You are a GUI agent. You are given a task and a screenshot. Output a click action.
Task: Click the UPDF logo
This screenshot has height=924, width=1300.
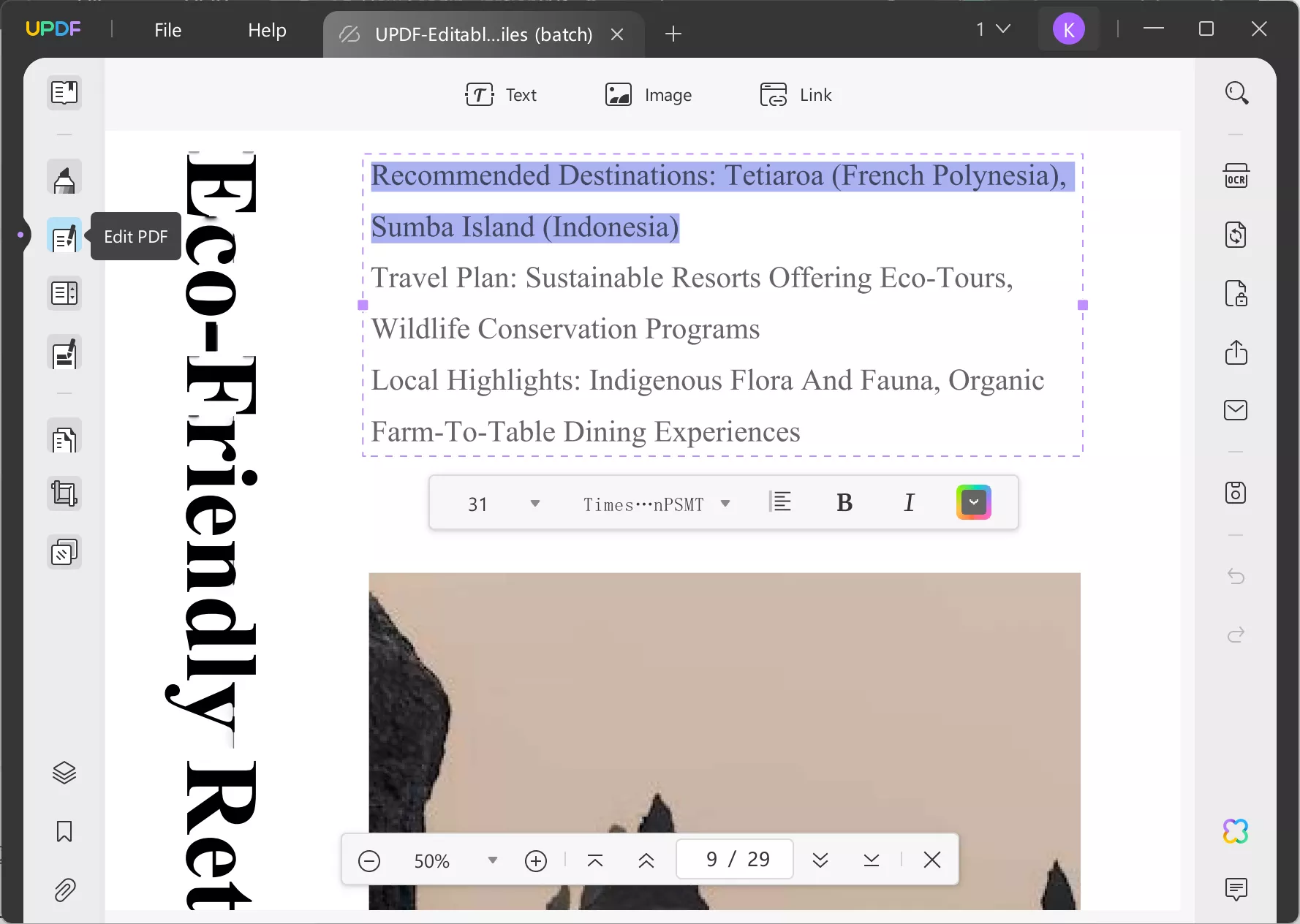pos(53,29)
